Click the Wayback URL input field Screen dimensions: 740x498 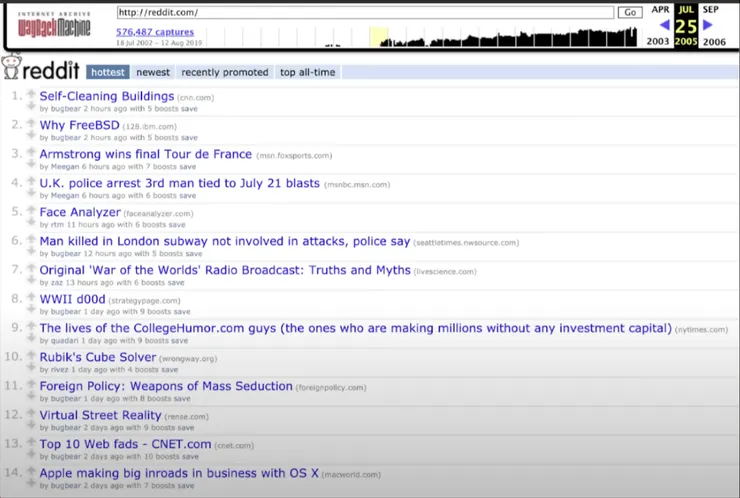coord(365,12)
